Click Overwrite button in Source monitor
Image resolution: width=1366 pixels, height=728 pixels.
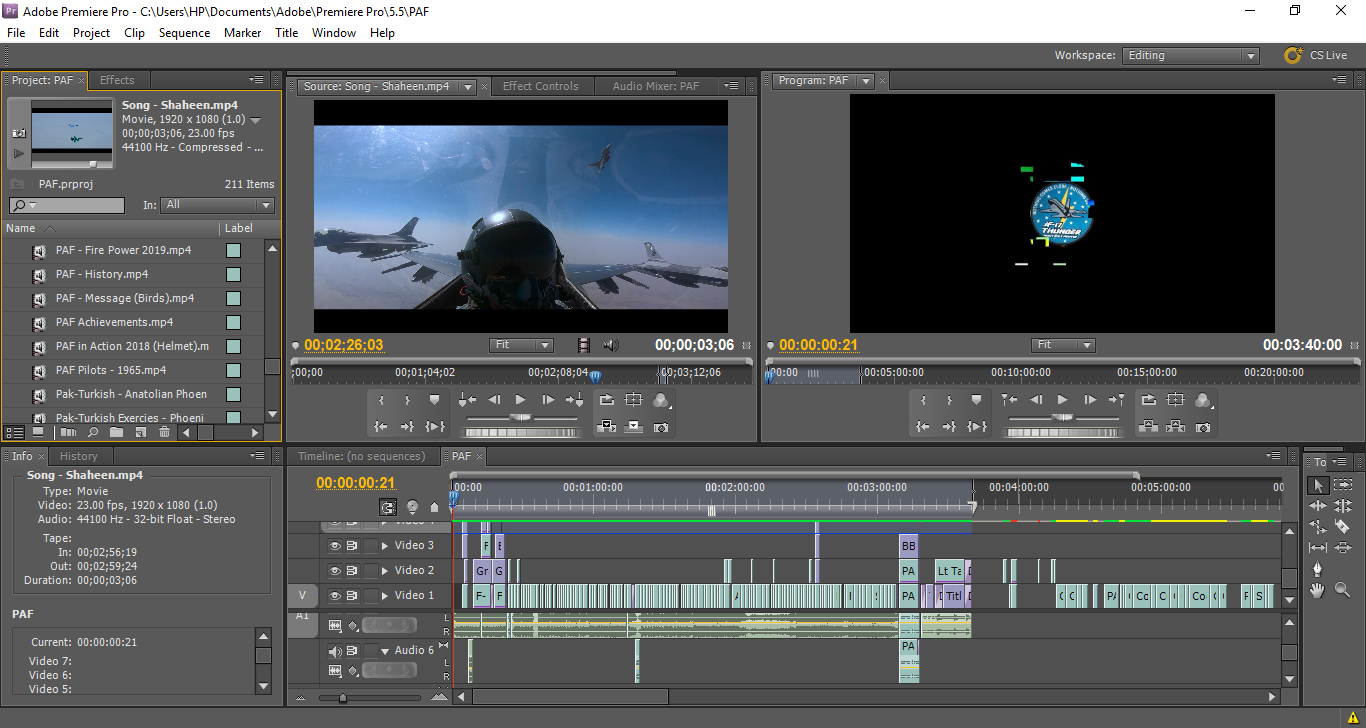(x=633, y=426)
